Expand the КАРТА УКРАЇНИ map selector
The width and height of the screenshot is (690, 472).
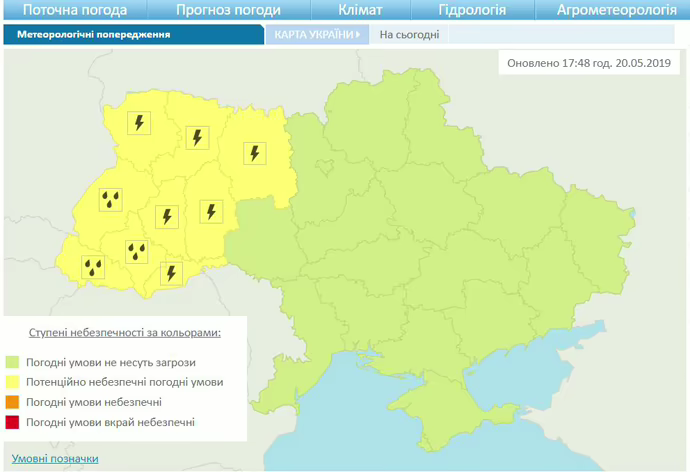315,34
